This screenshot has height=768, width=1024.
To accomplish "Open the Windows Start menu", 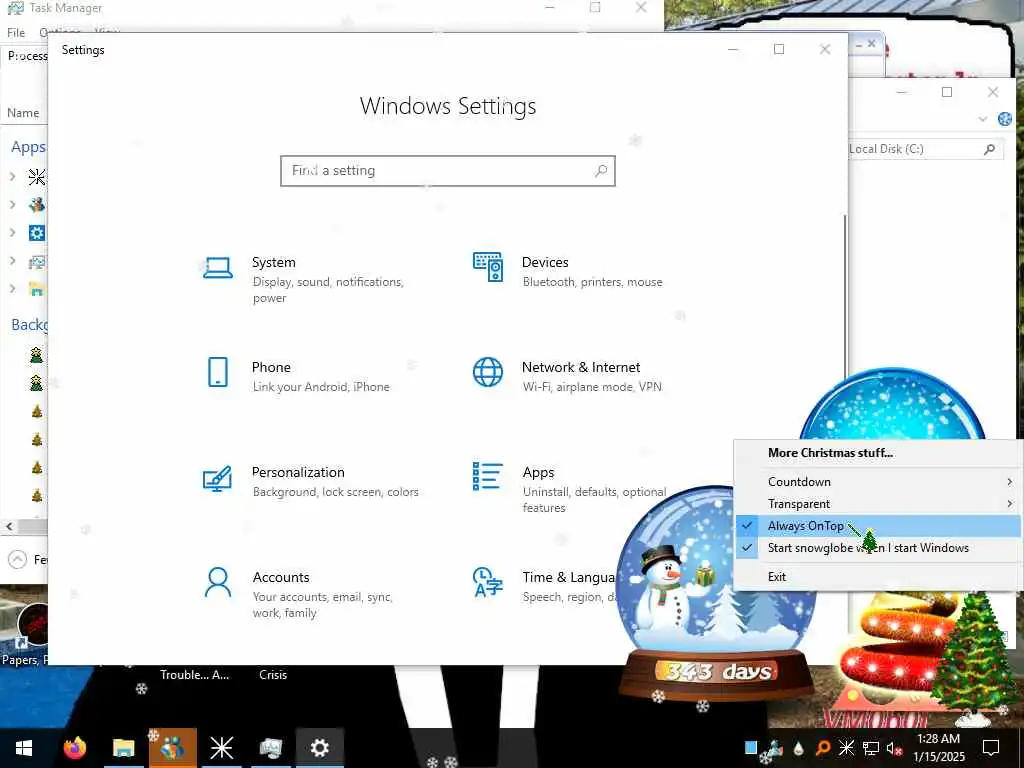I will point(24,748).
